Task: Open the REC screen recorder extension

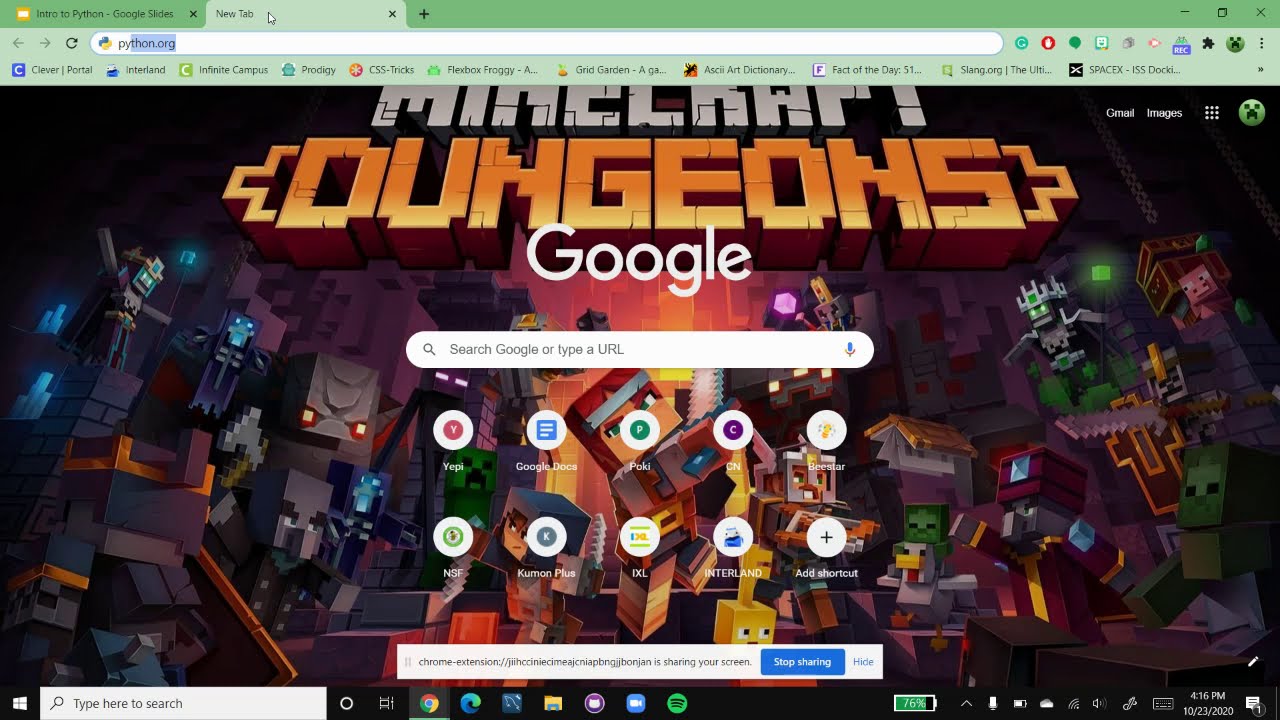Action: tap(1181, 43)
